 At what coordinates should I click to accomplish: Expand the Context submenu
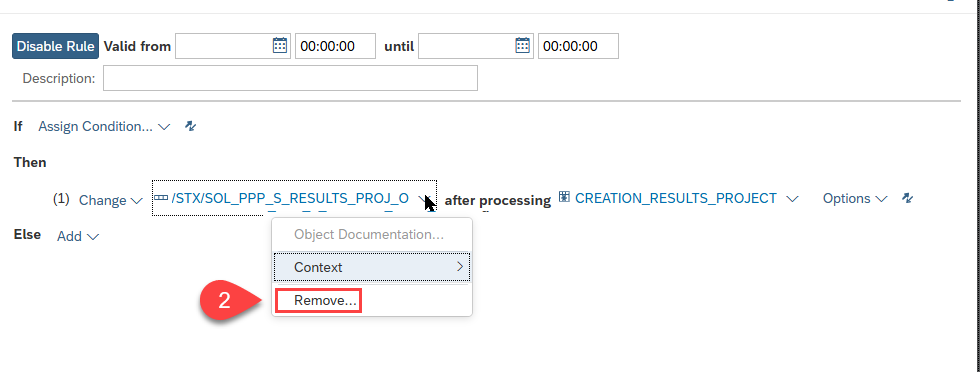(372, 267)
